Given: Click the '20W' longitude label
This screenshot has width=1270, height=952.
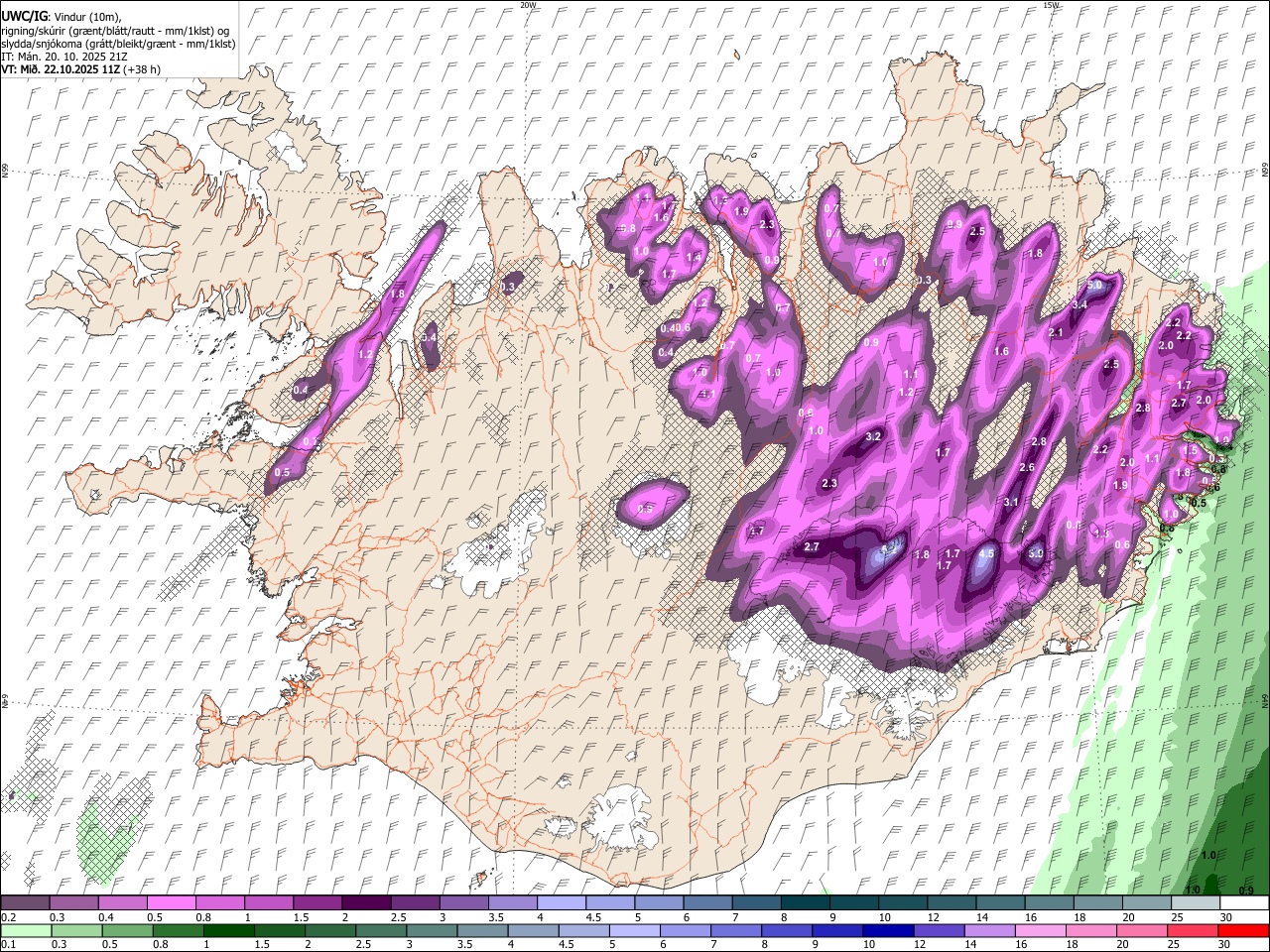Looking at the screenshot, I should coord(528,5).
